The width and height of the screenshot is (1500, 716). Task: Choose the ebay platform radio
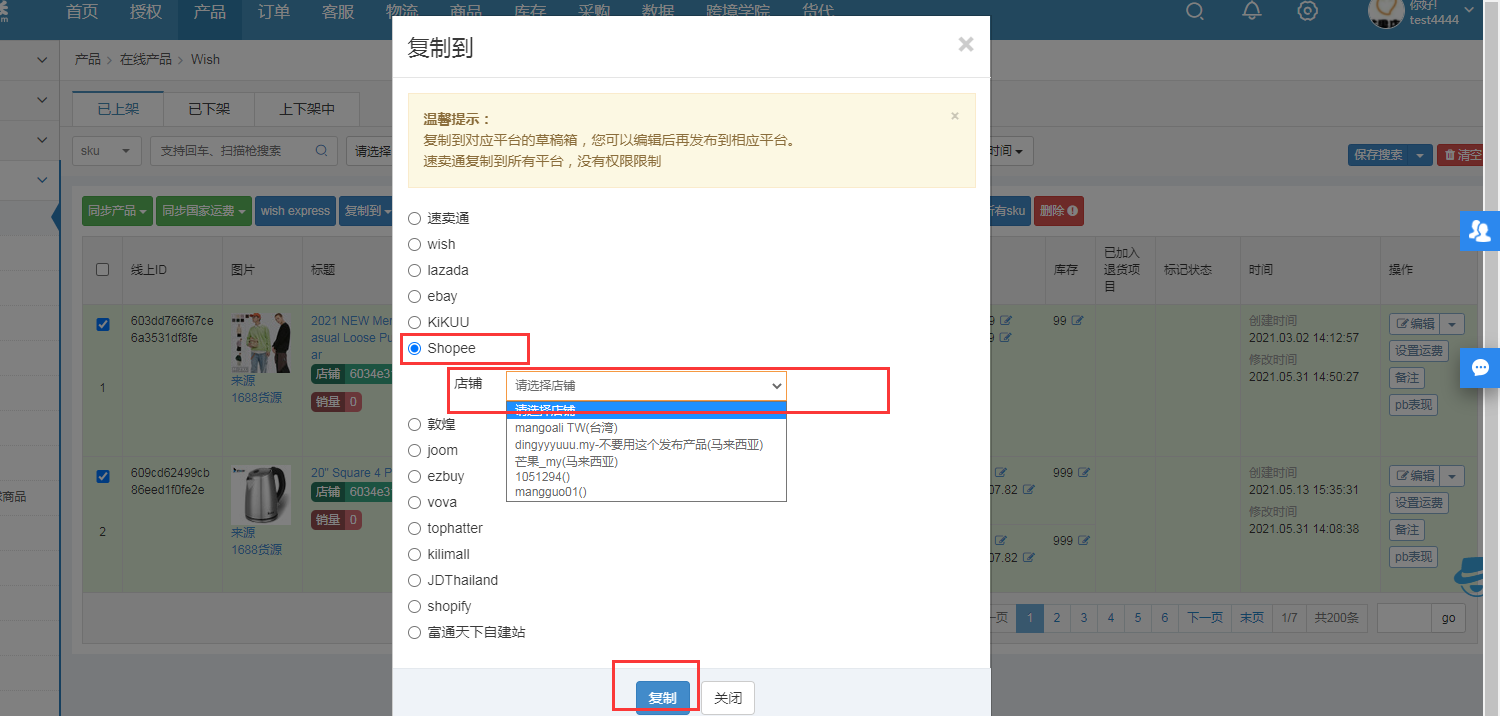415,296
